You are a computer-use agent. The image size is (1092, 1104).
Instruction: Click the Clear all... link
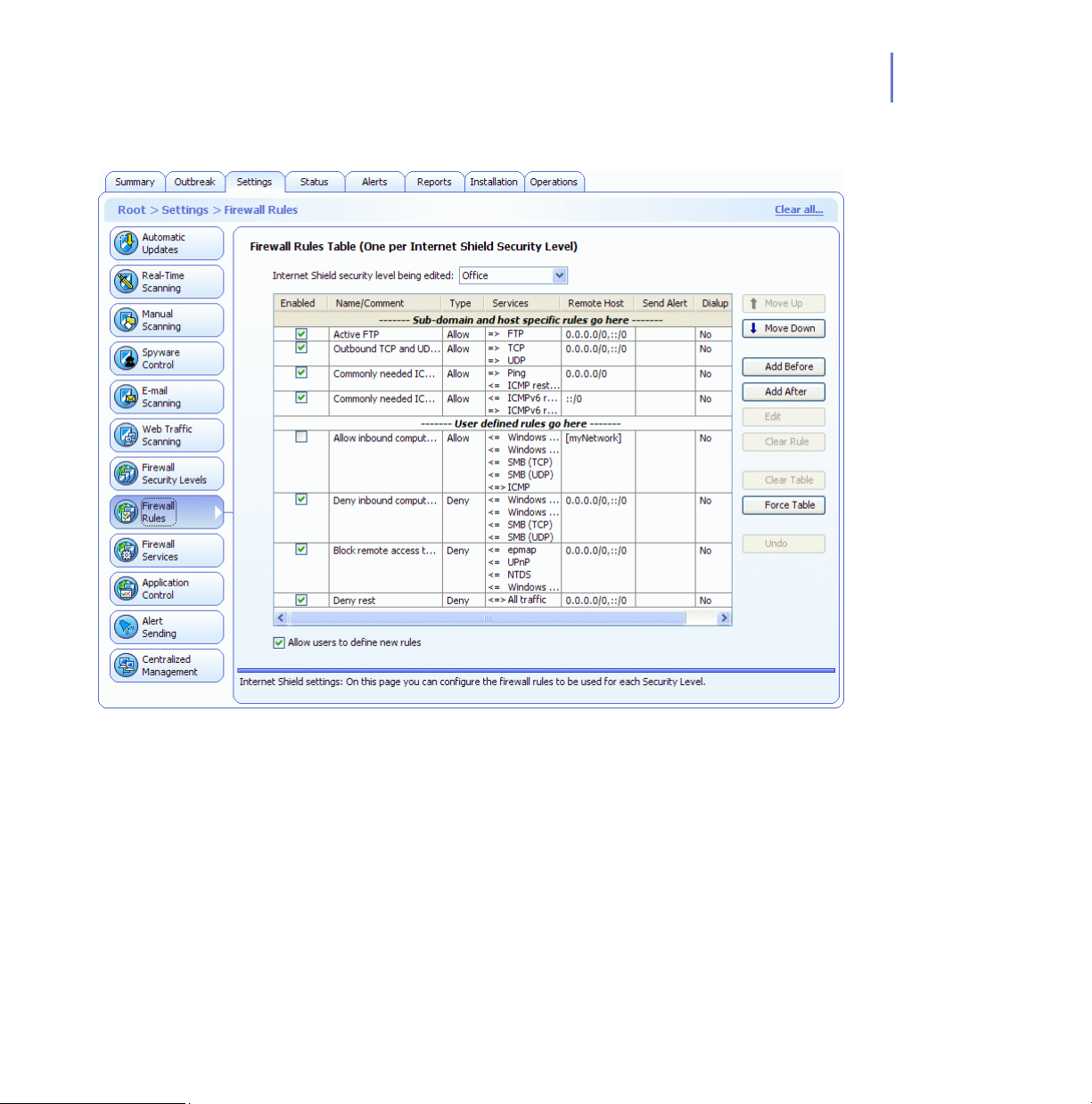coord(799,209)
